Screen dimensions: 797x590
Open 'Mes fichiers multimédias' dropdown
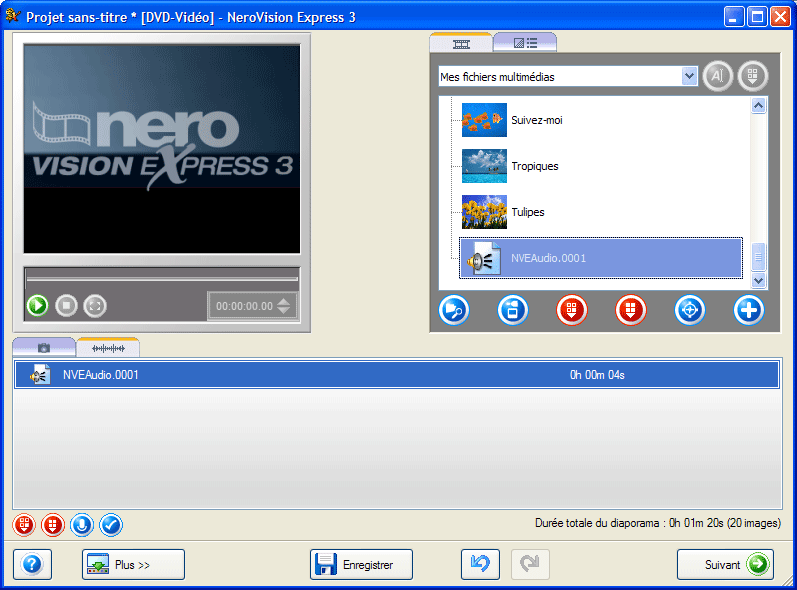689,77
